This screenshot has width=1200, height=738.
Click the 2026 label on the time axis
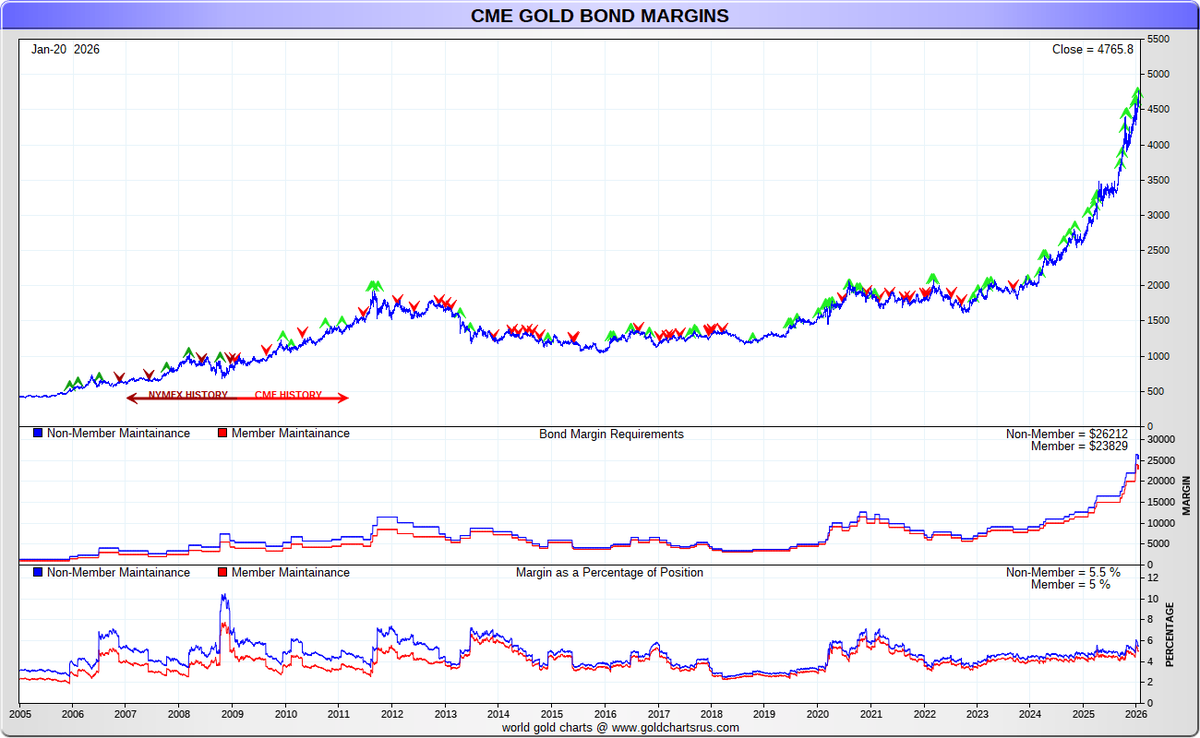coord(1137,714)
